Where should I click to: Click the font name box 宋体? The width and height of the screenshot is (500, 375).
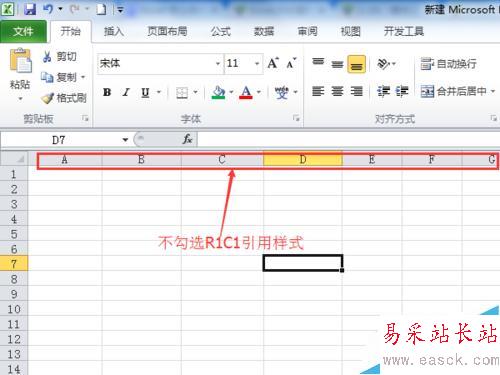(156, 63)
